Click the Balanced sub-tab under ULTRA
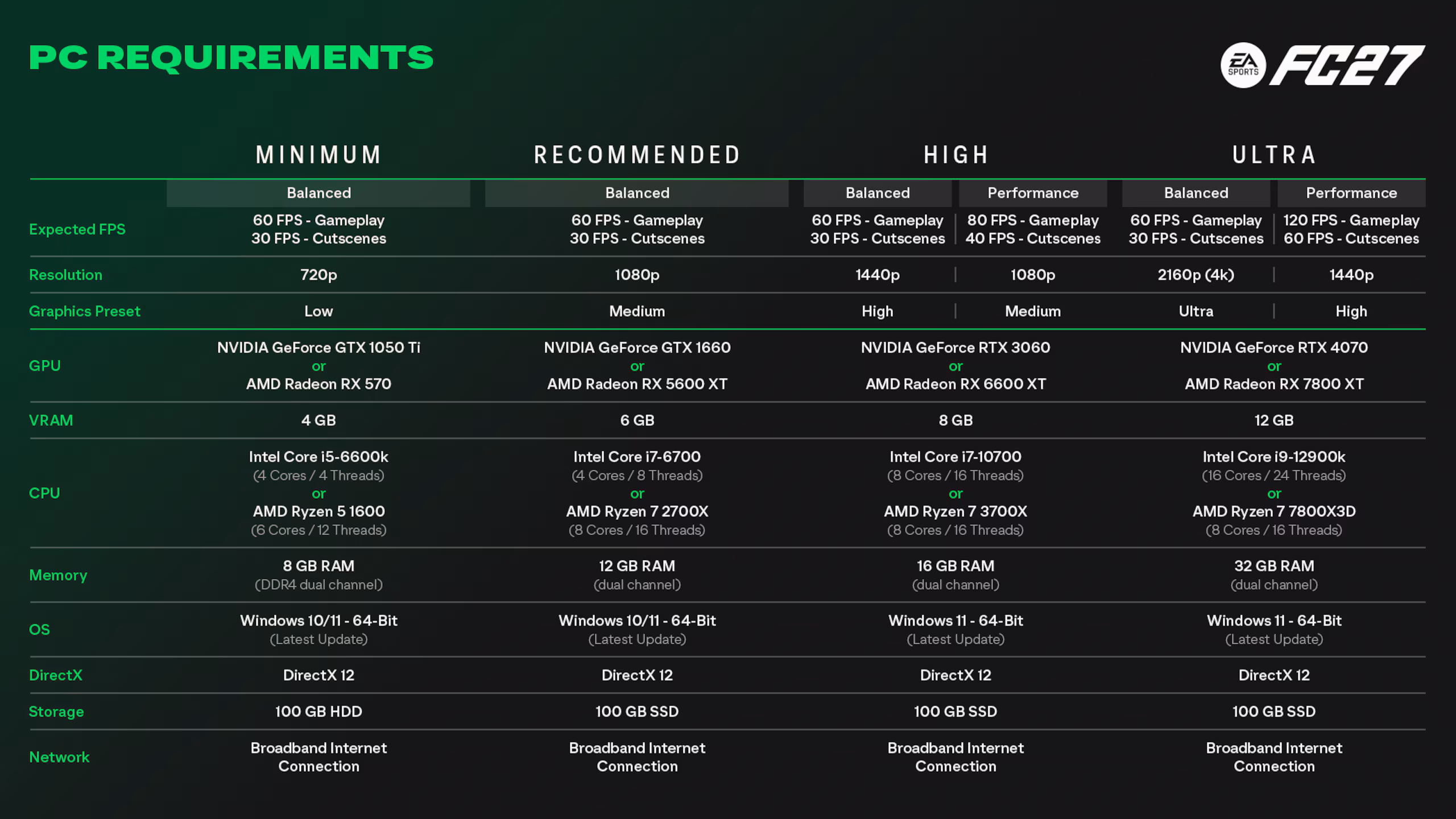 pos(1196,193)
